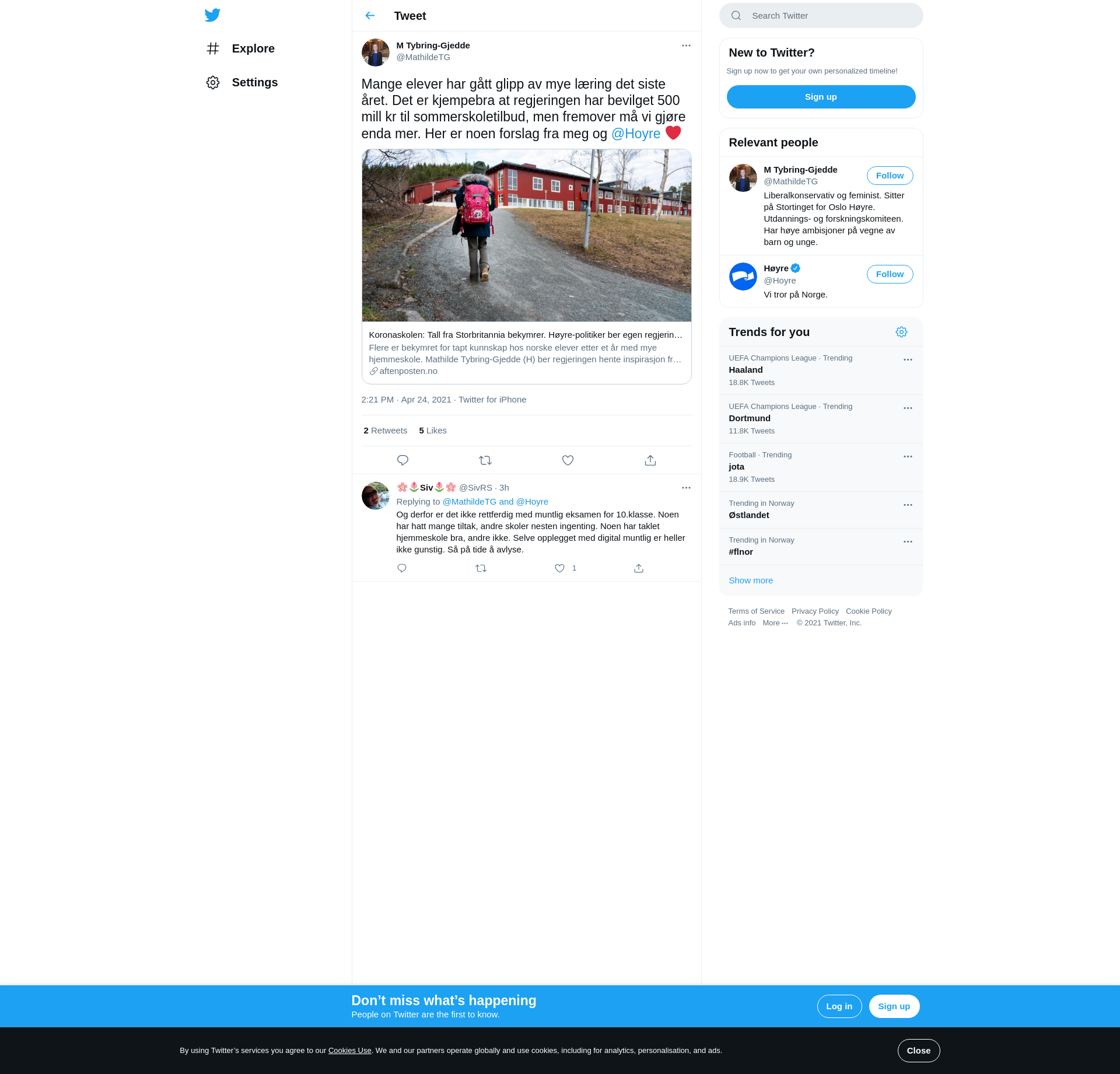The image size is (1120, 1074).
Task: Open the Østlandet trend
Action: [x=821, y=510]
